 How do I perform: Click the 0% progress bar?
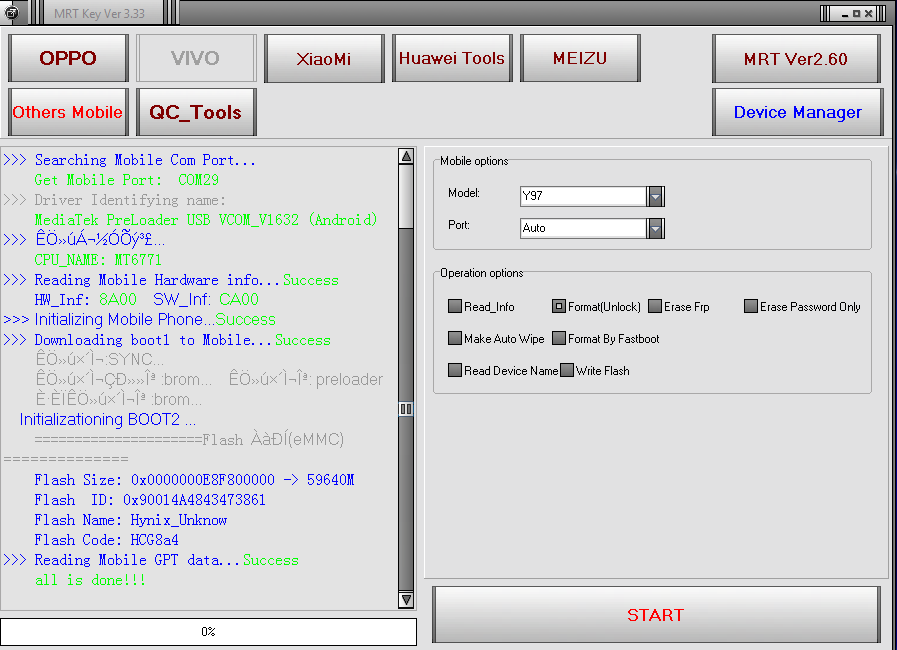coord(208,632)
